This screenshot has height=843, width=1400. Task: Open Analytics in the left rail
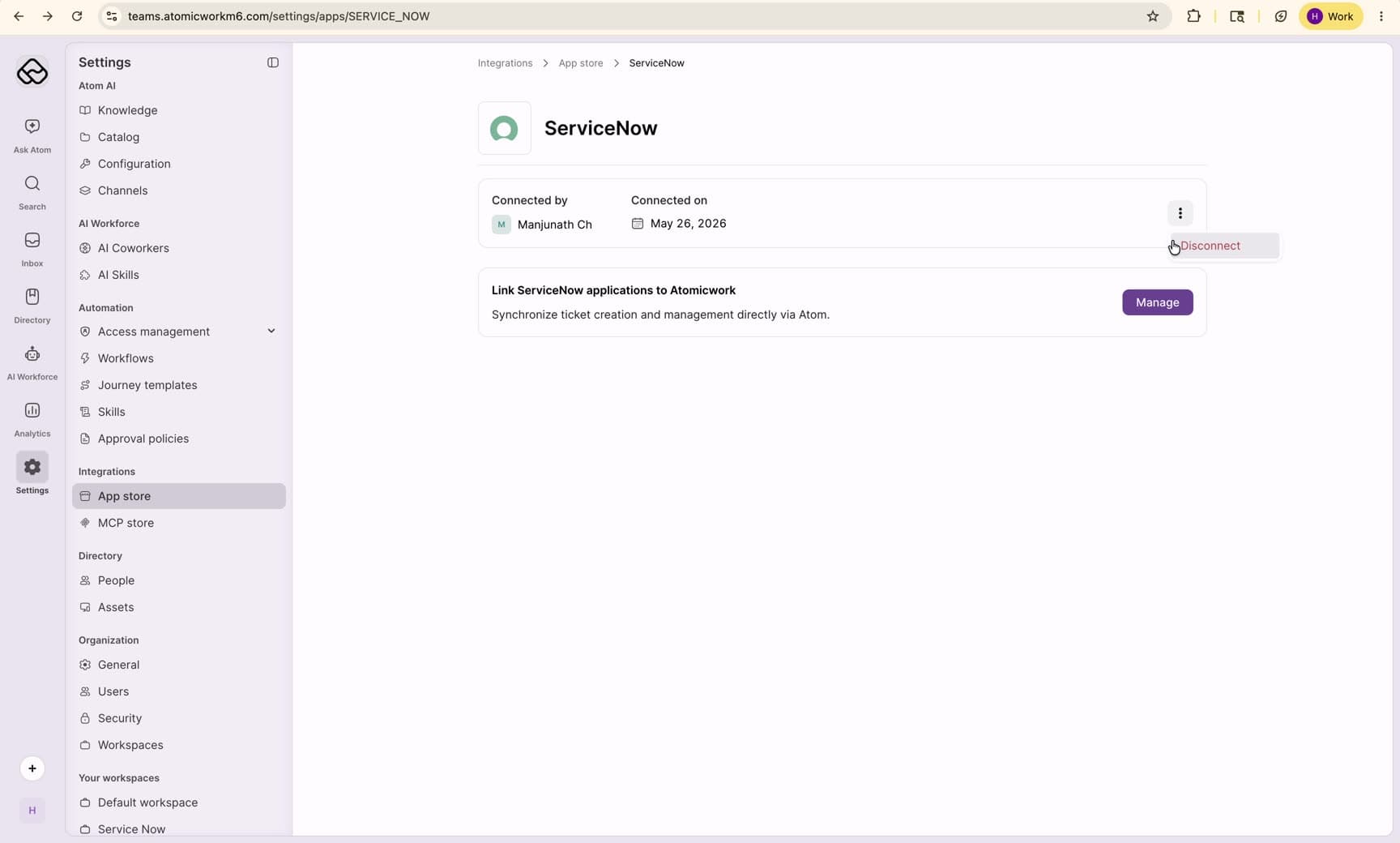32,419
